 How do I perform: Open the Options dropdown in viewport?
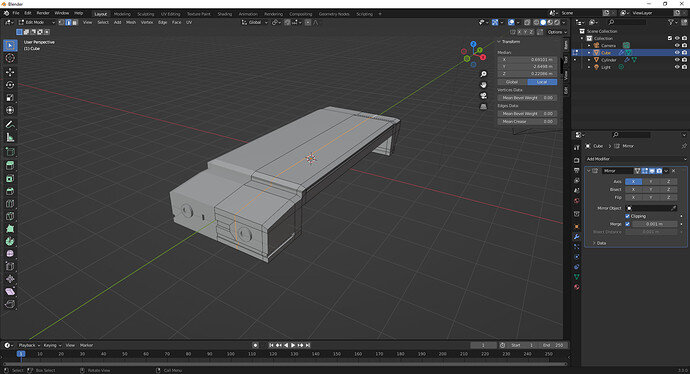point(557,32)
